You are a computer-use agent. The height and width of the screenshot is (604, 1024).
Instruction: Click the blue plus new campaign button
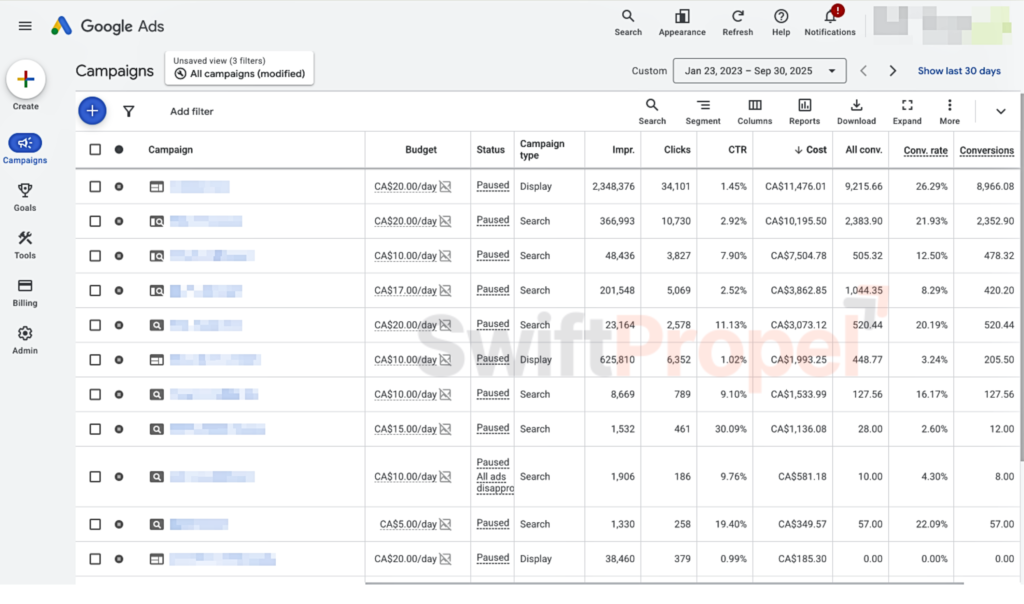point(92,111)
